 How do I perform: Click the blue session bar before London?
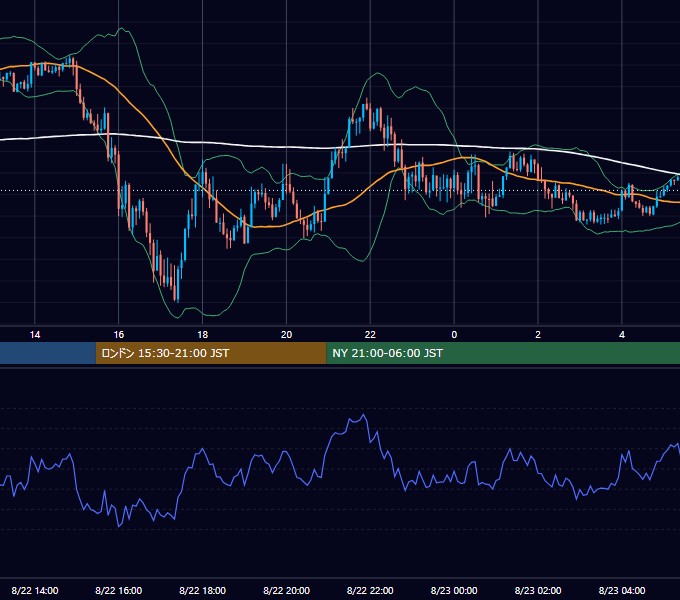click(x=48, y=353)
